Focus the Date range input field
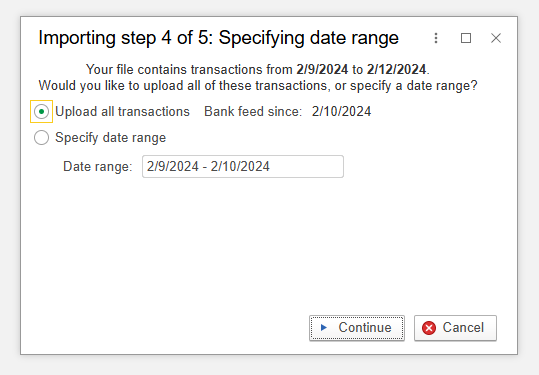The height and width of the screenshot is (375, 539). (x=243, y=166)
